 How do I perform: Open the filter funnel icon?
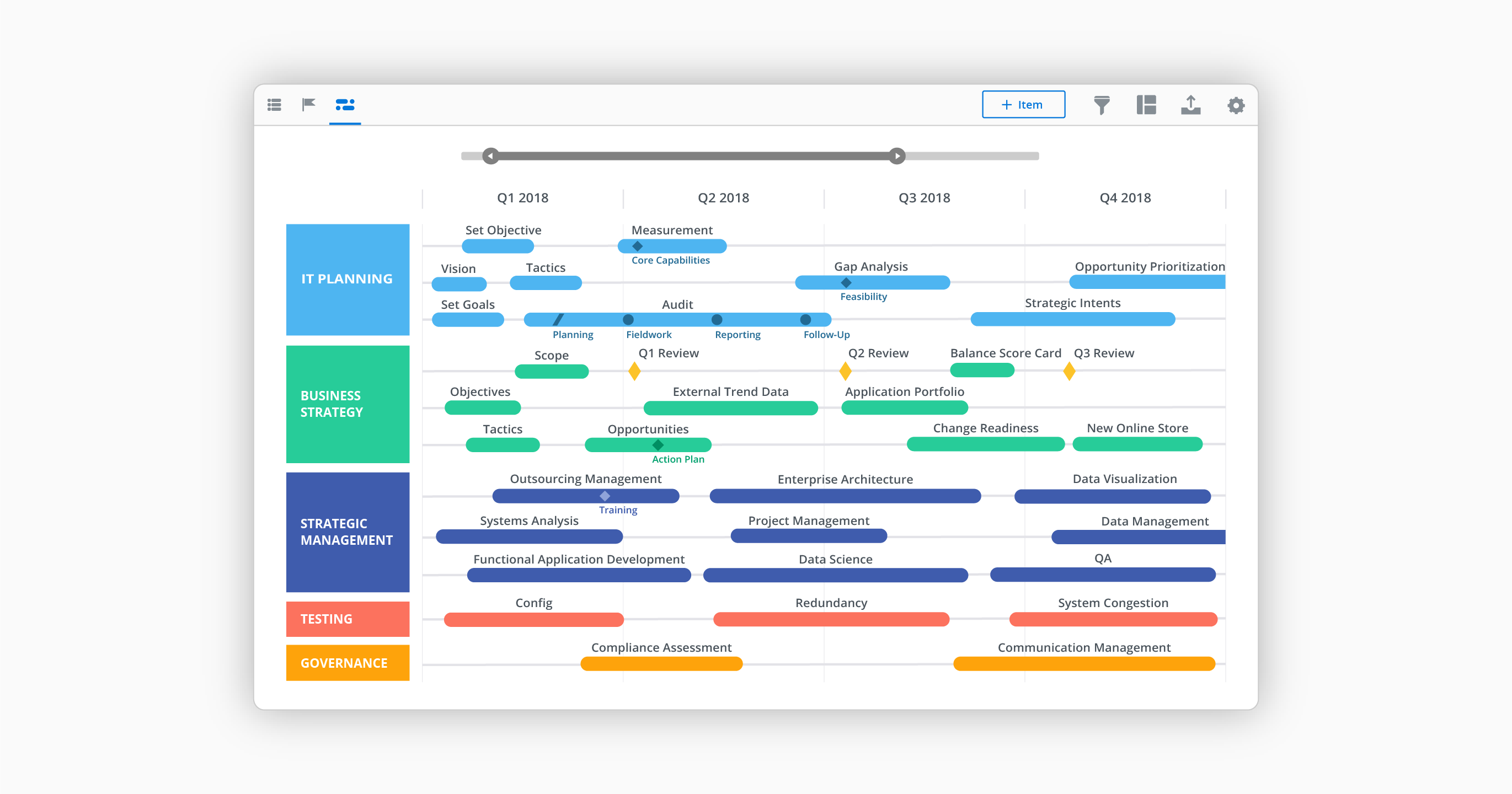click(x=1101, y=105)
